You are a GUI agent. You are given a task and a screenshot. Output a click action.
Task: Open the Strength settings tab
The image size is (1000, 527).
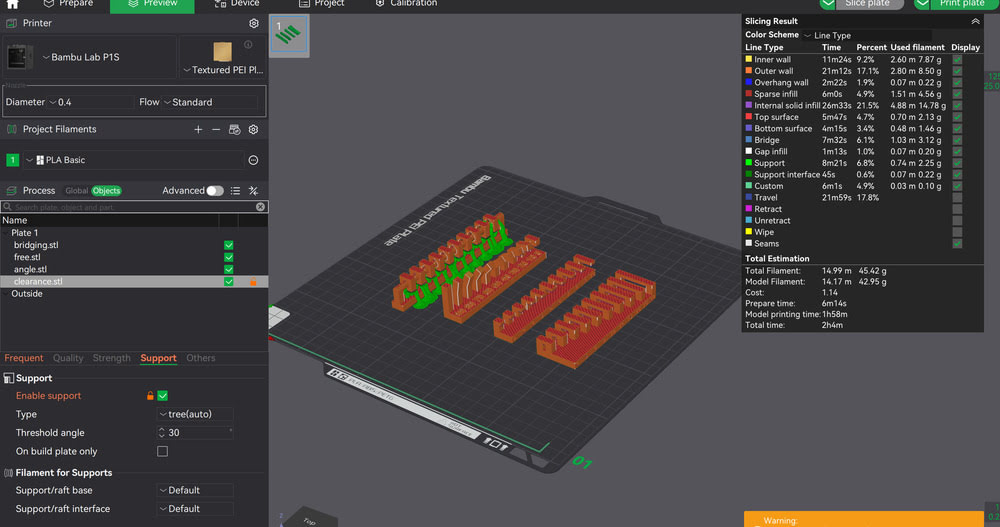[111, 358]
